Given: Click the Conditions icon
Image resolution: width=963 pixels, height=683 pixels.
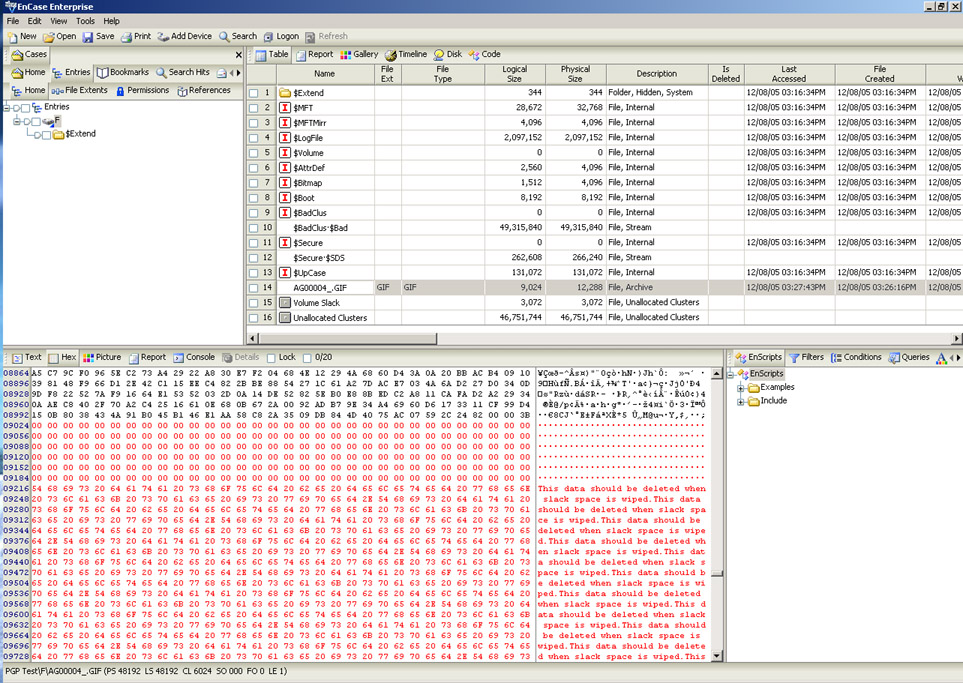Looking at the screenshot, I should click(x=836, y=357).
